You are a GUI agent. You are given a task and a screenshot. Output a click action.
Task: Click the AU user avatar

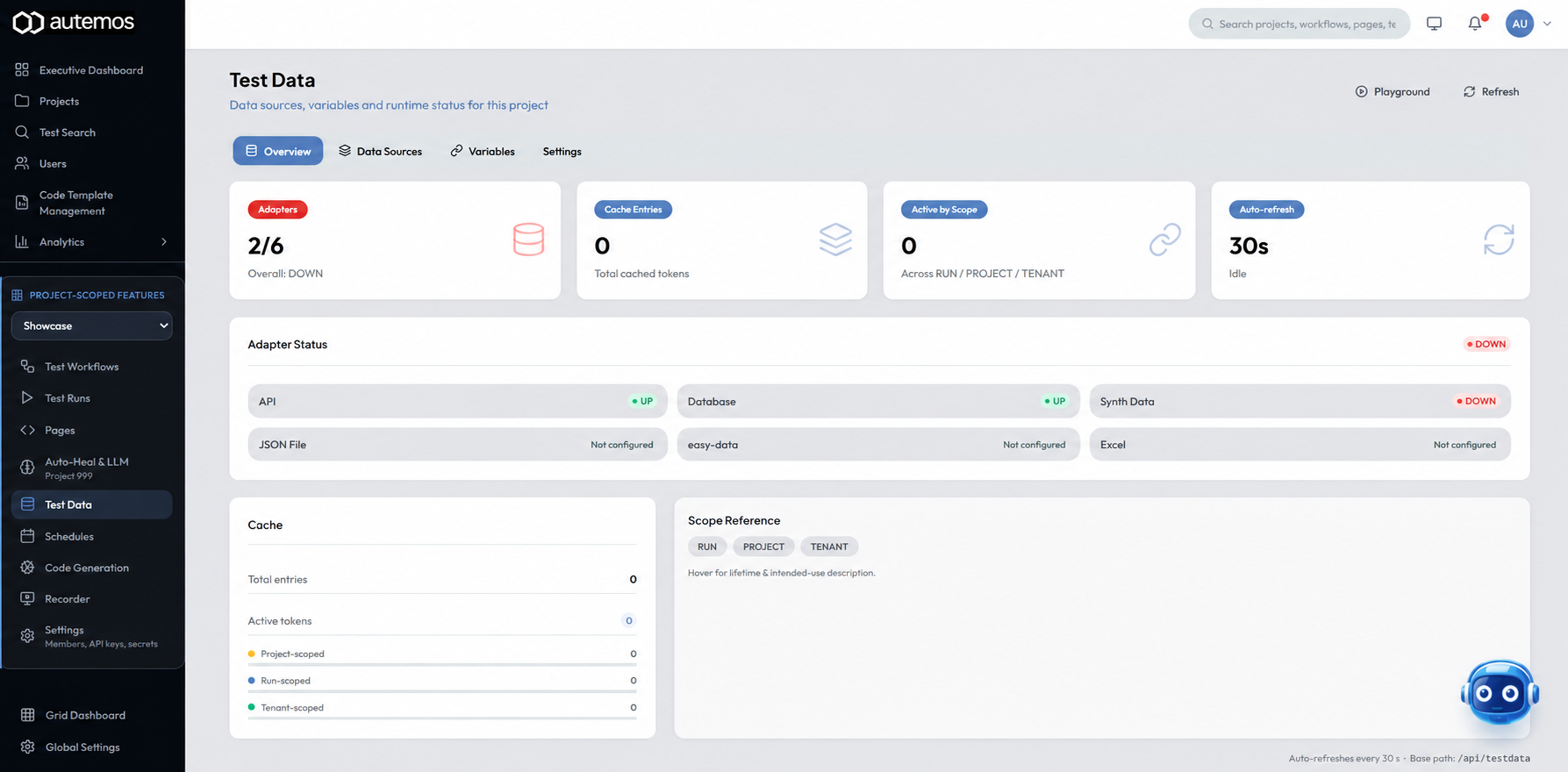tap(1520, 24)
